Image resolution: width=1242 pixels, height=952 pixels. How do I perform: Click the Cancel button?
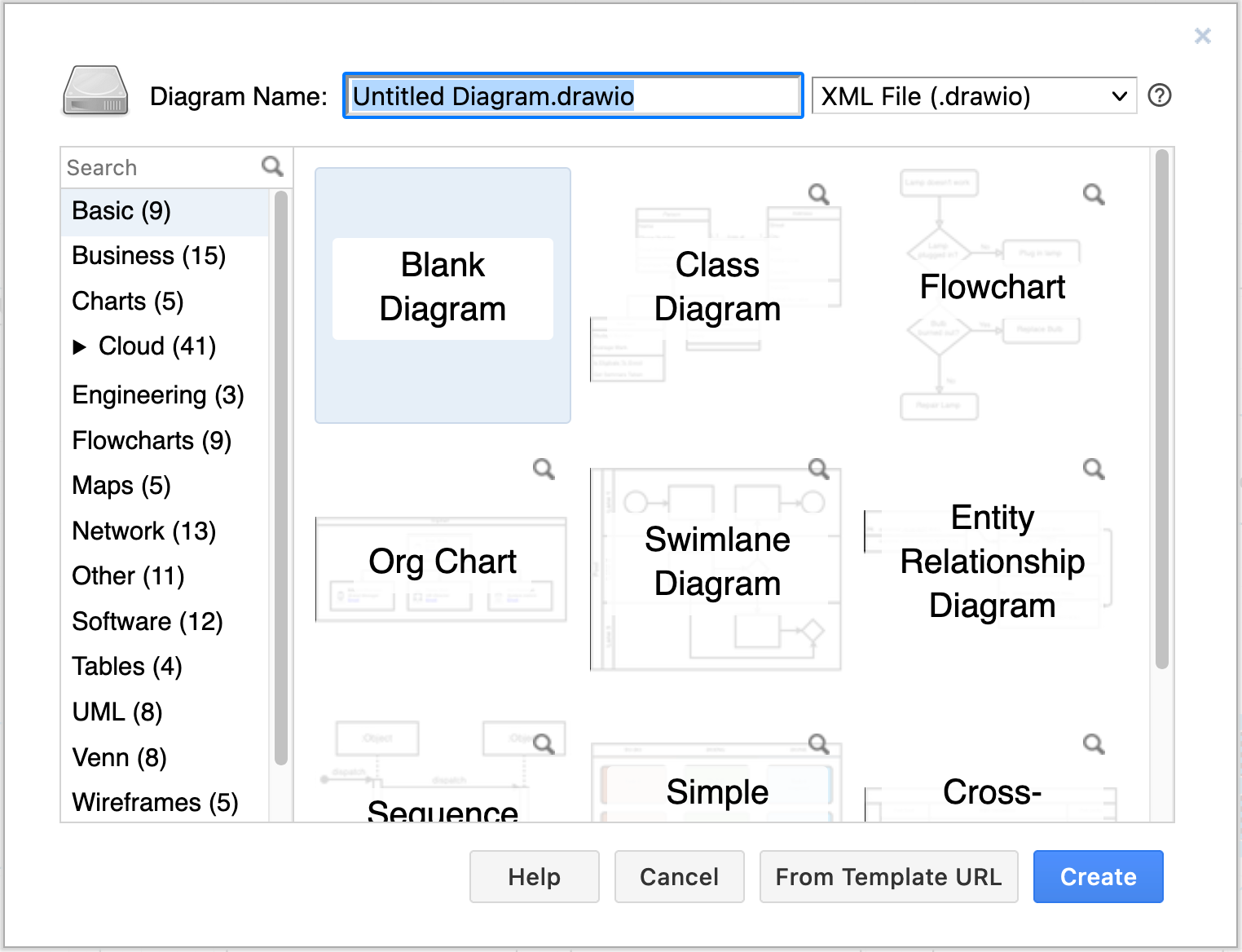679,876
